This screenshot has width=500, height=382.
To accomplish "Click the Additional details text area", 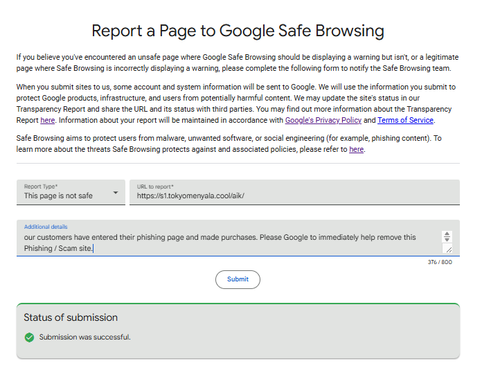I will 238,238.
